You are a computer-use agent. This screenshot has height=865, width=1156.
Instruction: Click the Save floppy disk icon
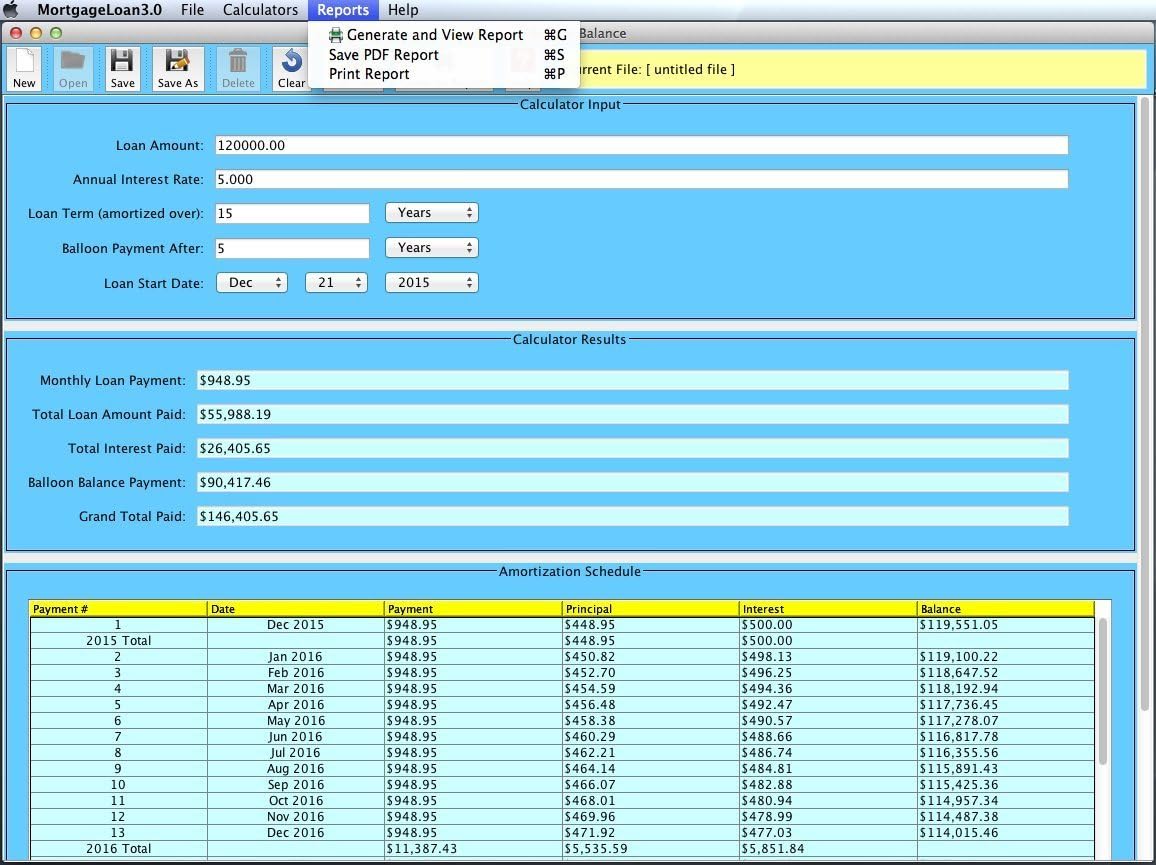122,69
